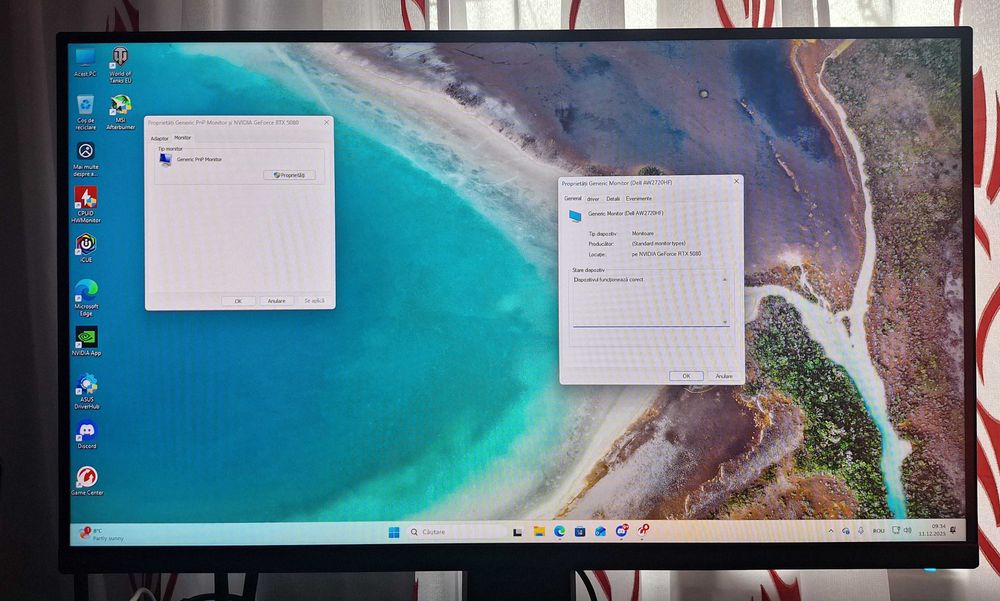This screenshot has width=1000, height=601.
Task: Open notification bell in taskbar
Action: coord(953,530)
